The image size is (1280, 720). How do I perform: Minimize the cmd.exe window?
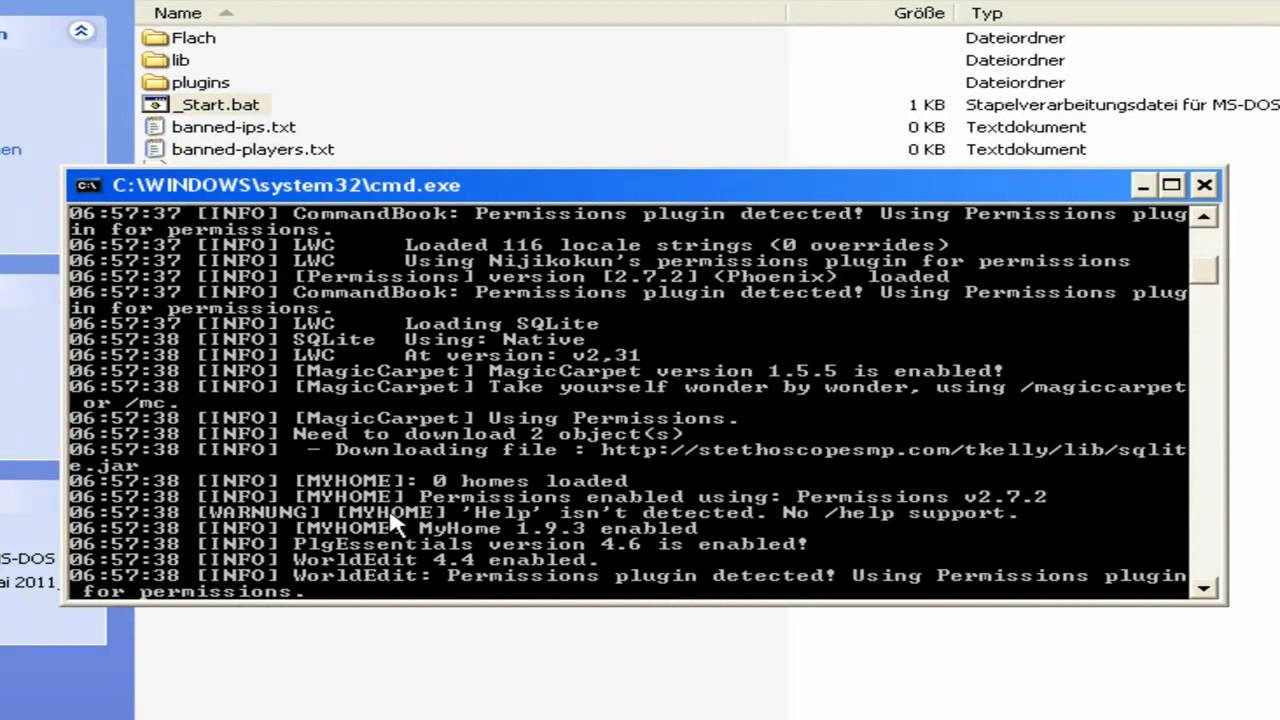tap(1144, 185)
